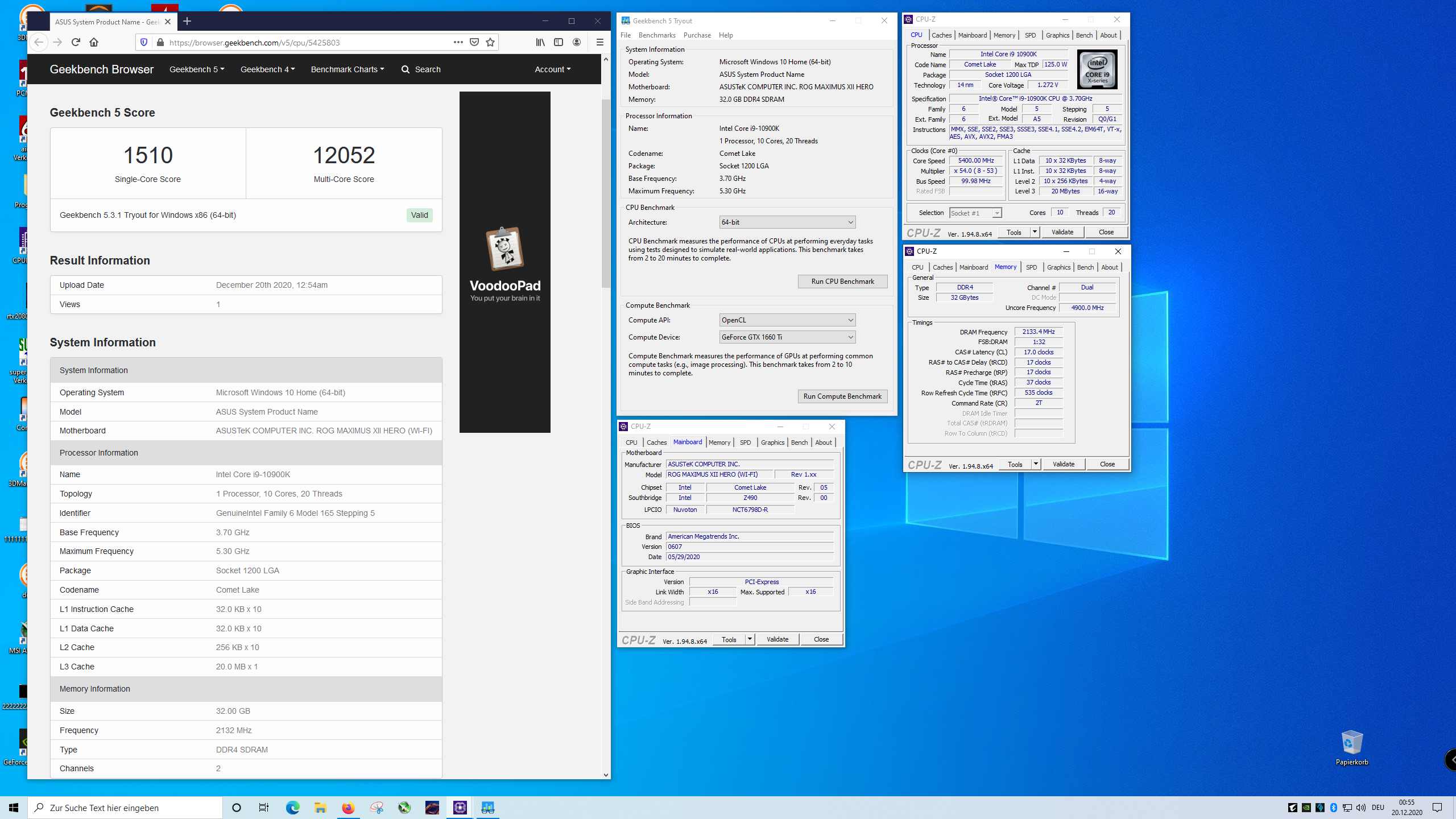
Task: Click Geekbench Browser logo link
Action: tap(102, 69)
